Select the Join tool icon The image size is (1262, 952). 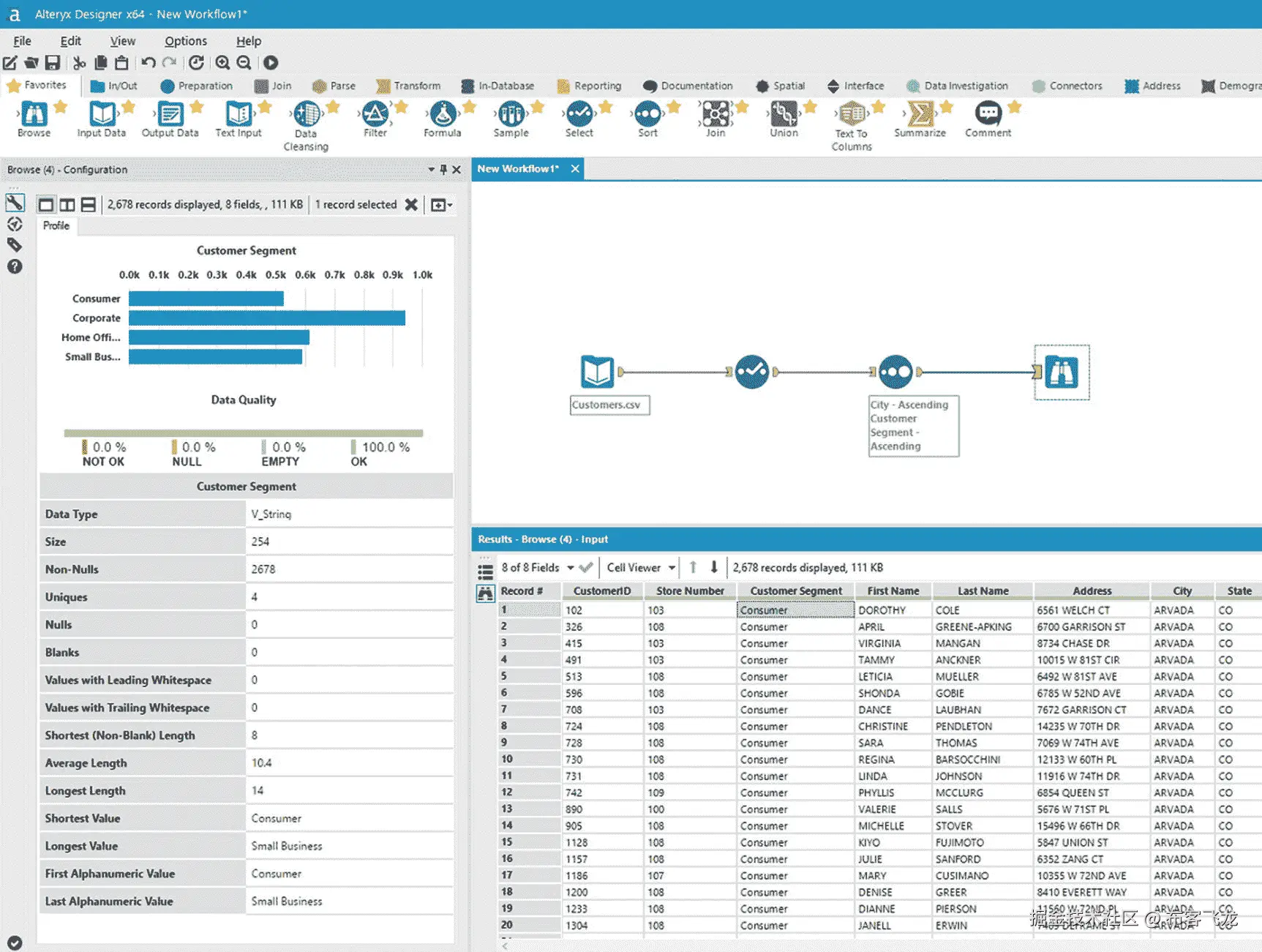(715, 114)
